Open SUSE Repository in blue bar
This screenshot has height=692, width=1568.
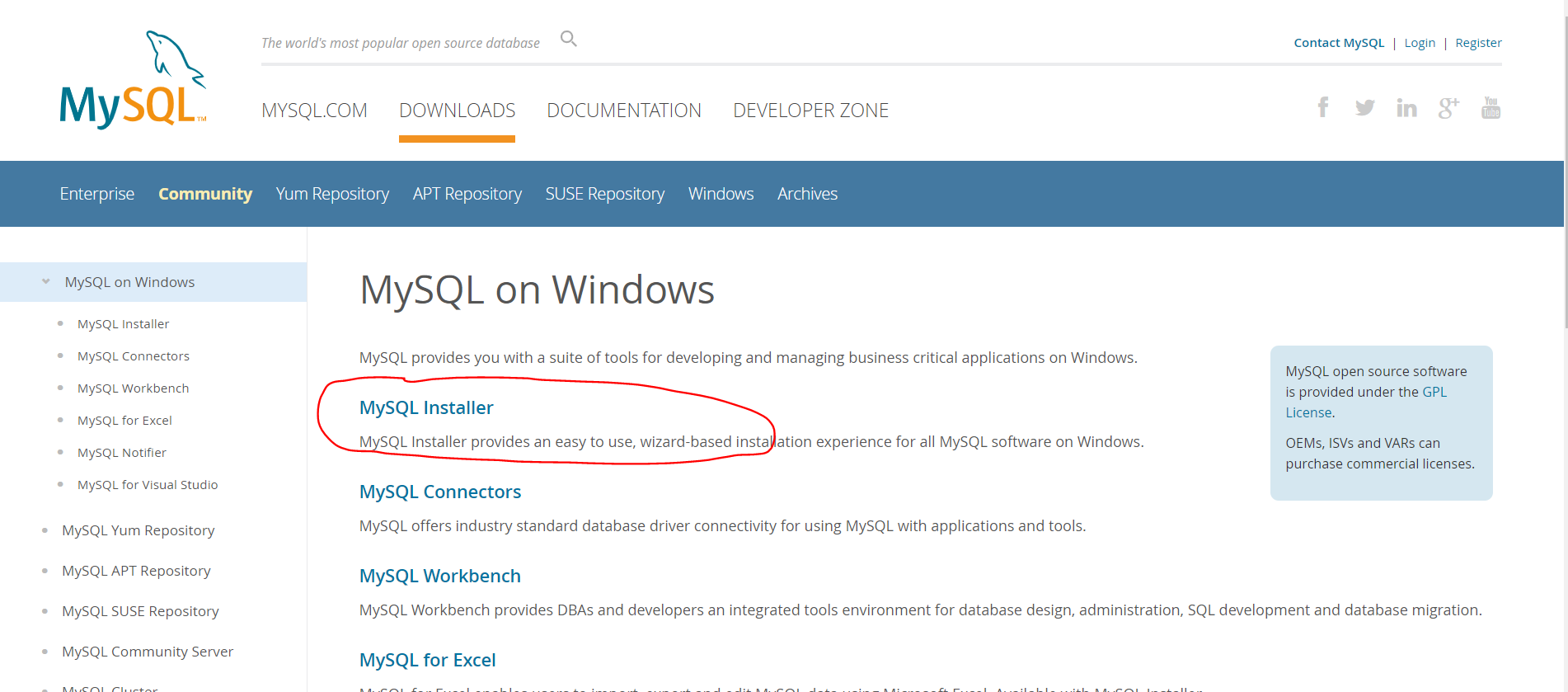605,194
